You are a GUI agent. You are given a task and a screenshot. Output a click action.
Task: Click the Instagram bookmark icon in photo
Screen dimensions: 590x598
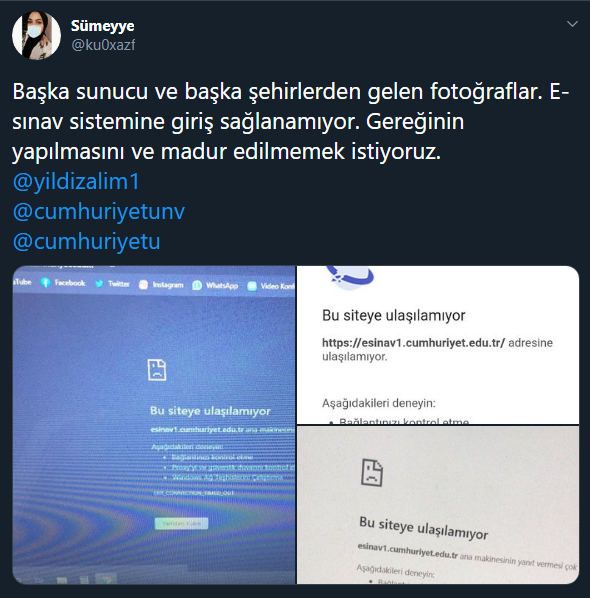pyautogui.click(x=143, y=285)
